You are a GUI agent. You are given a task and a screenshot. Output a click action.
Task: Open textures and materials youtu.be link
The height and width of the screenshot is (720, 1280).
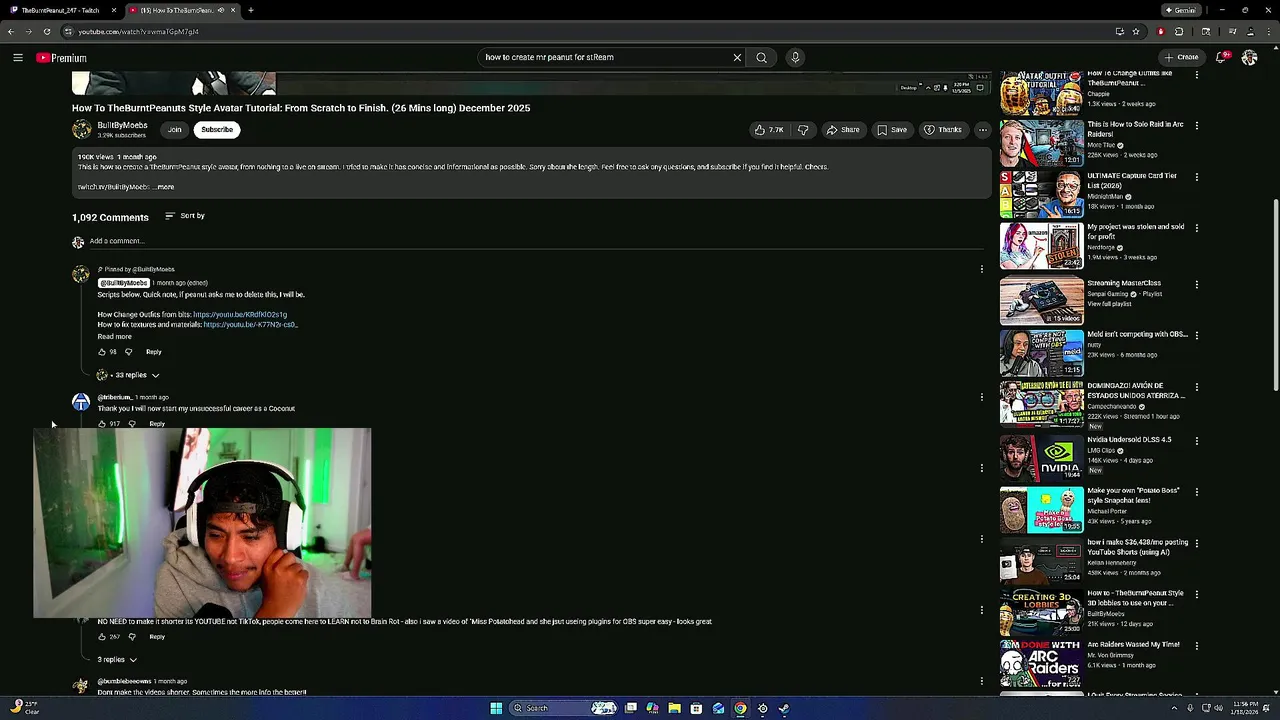(x=250, y=325)
